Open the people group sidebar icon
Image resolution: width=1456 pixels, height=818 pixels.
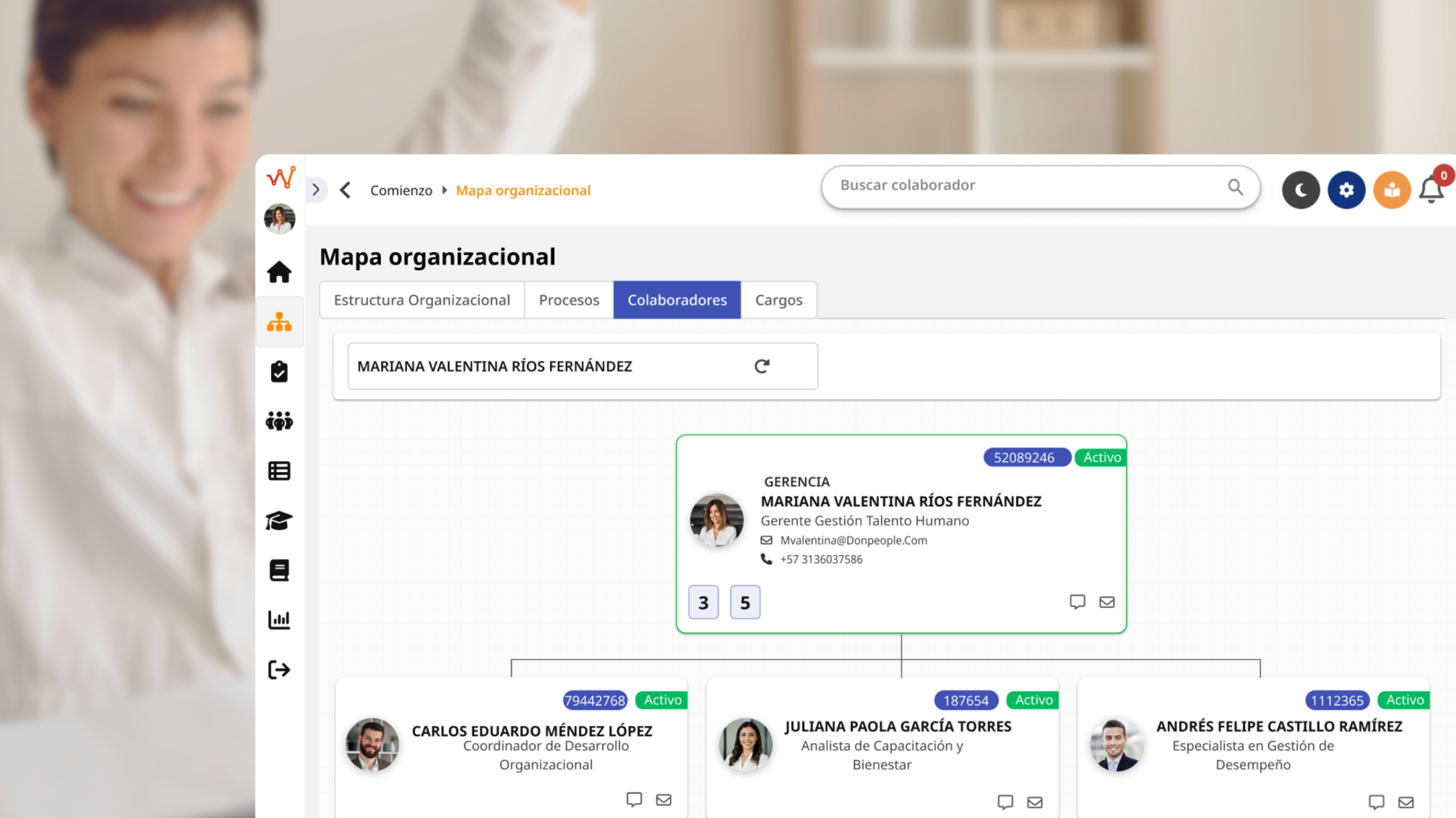(279, 421)
